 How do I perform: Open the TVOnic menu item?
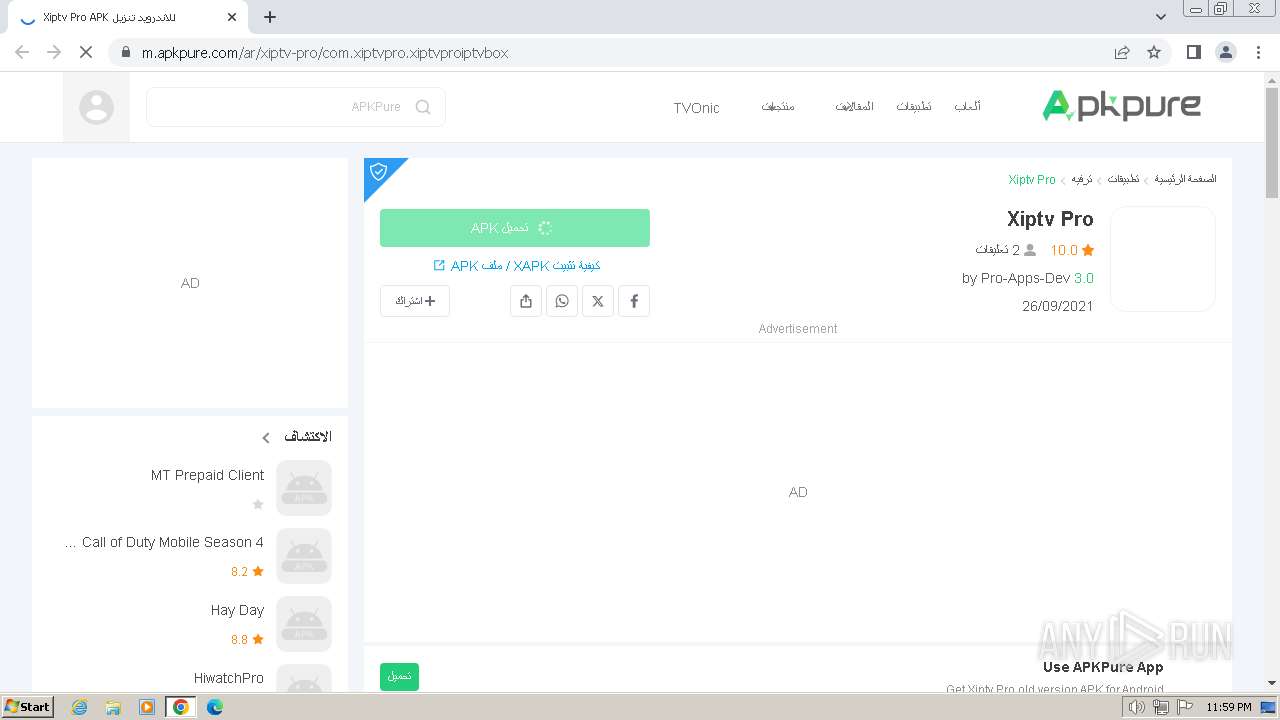(696, 107)
